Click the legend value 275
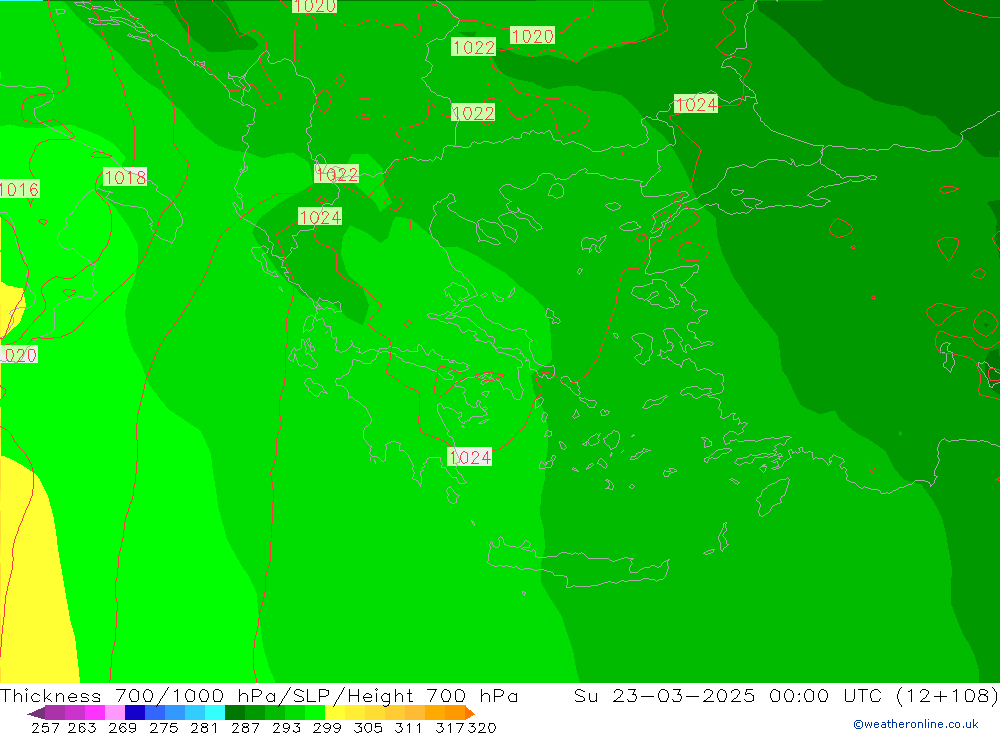The height and width of the screenshot is (733, 1000). pos(163,727)
